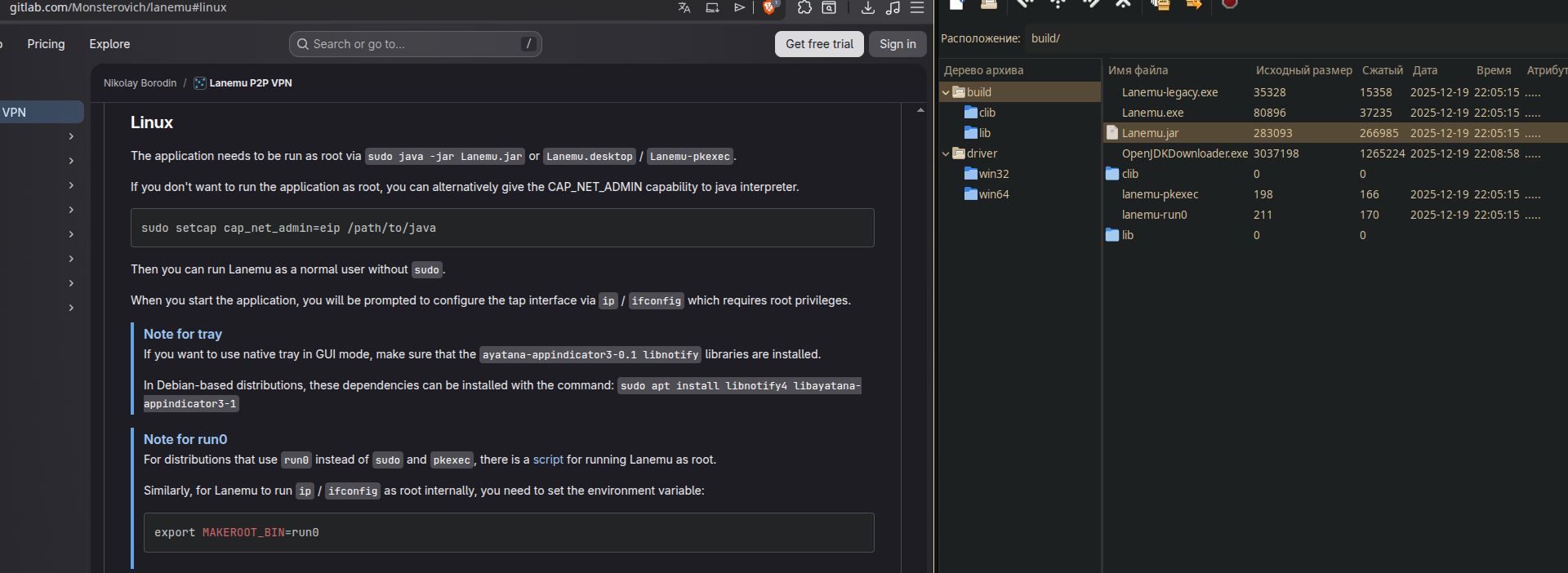
Task: Select clib under build in archive tree
Action: point(987,113)
